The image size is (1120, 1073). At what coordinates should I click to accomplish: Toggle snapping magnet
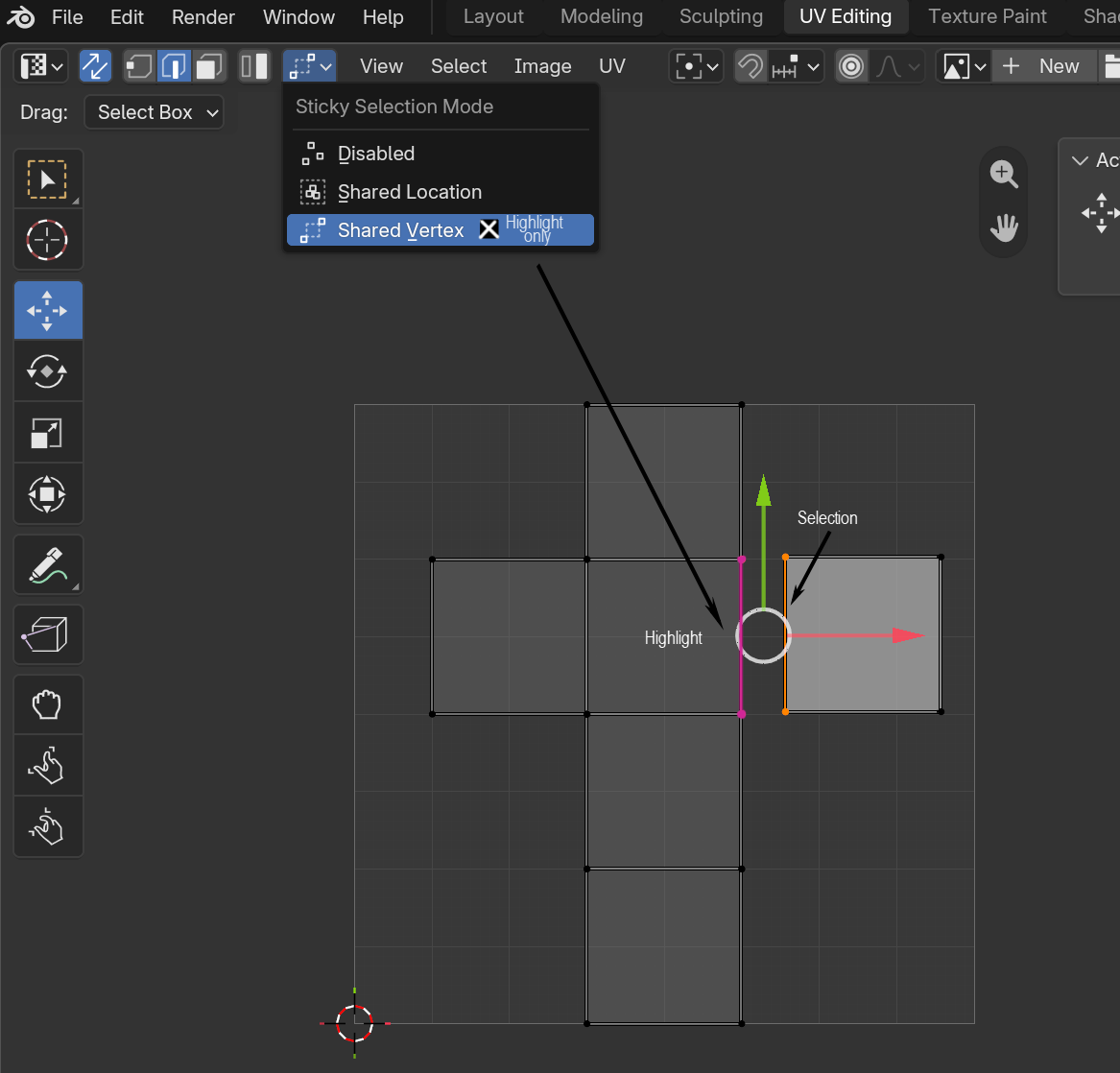coord(750,66)
